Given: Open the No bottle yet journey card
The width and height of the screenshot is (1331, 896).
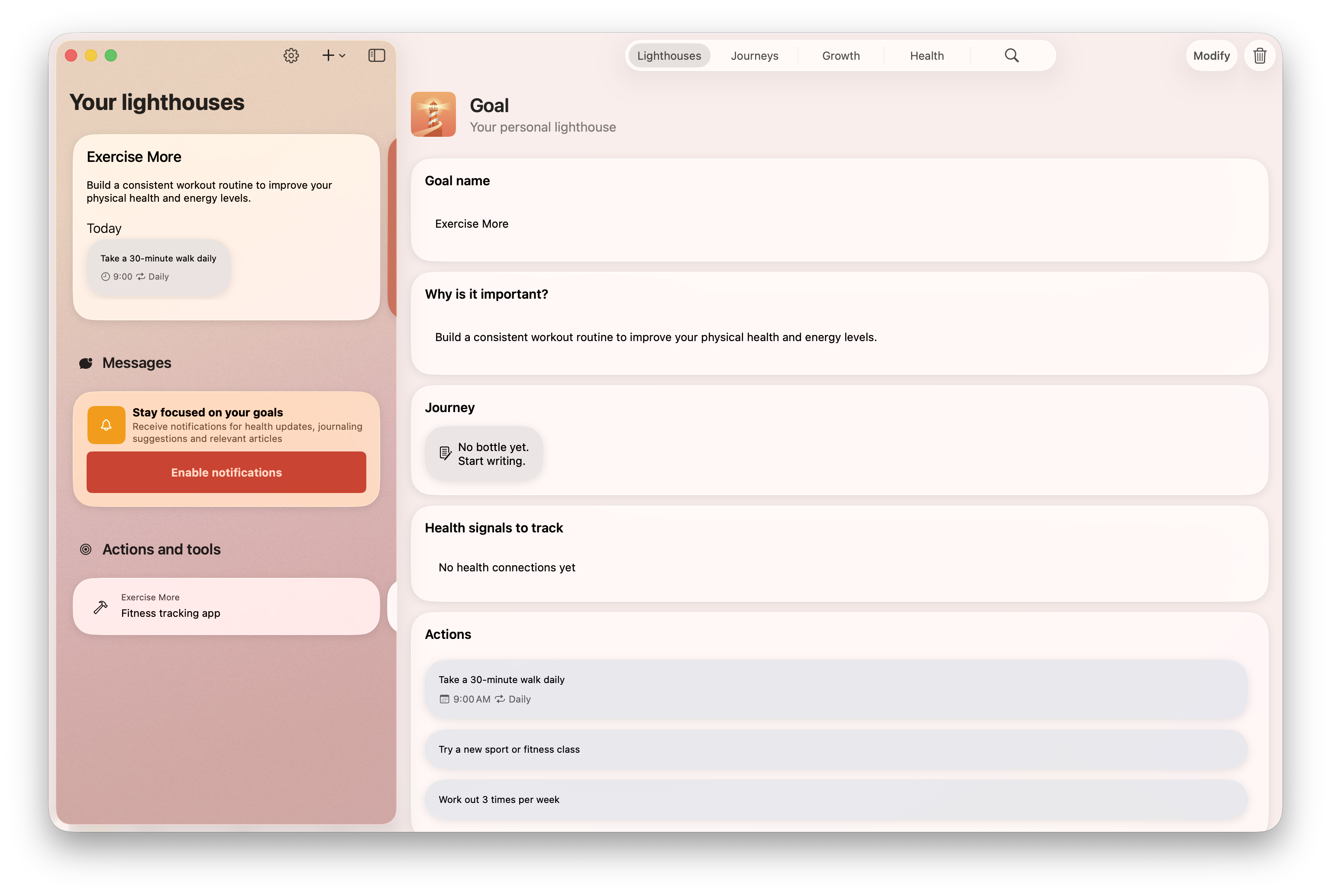Looking at the screenshot, I should point(484,454).
